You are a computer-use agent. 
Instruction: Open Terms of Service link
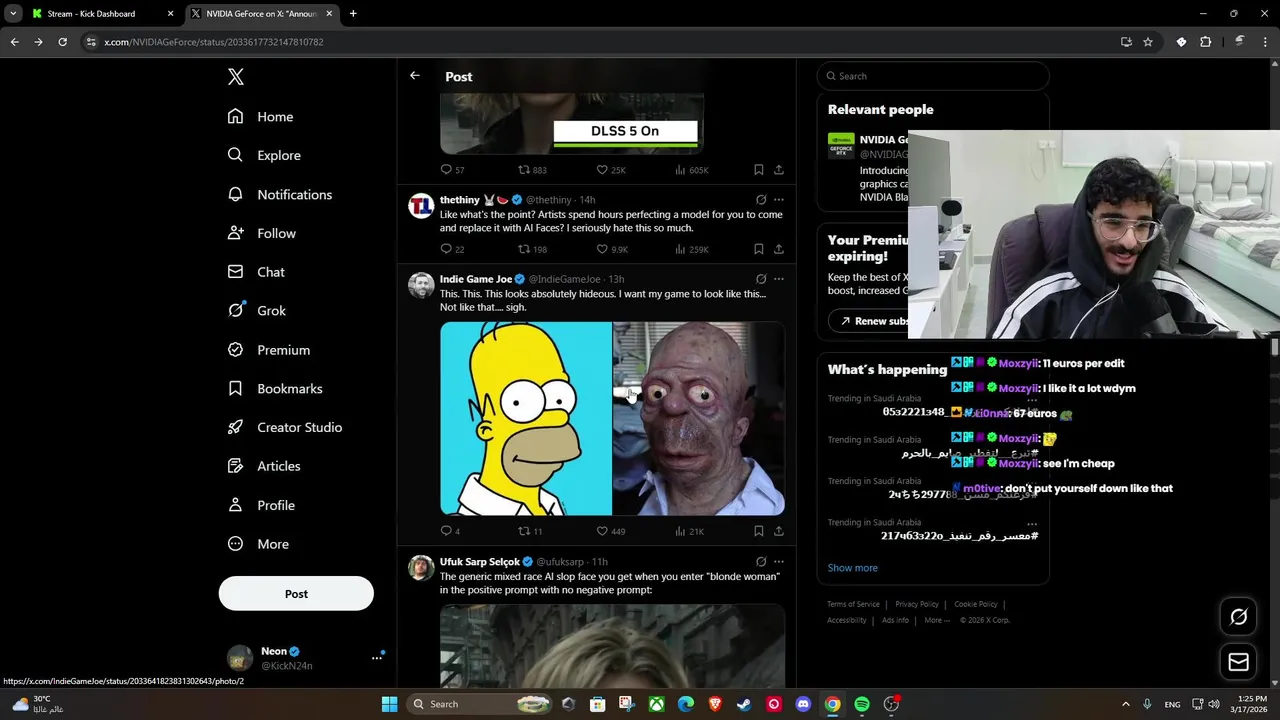(853, 604)
